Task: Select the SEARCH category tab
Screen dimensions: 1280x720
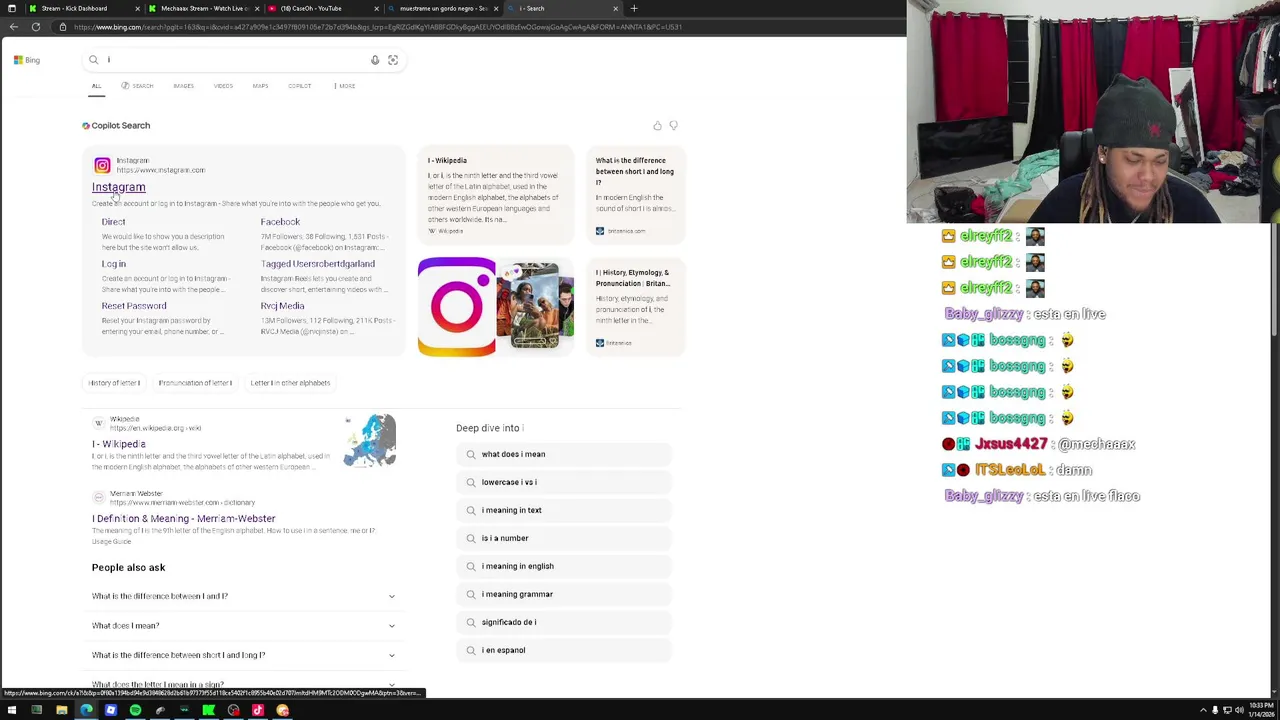Action: 138,86
